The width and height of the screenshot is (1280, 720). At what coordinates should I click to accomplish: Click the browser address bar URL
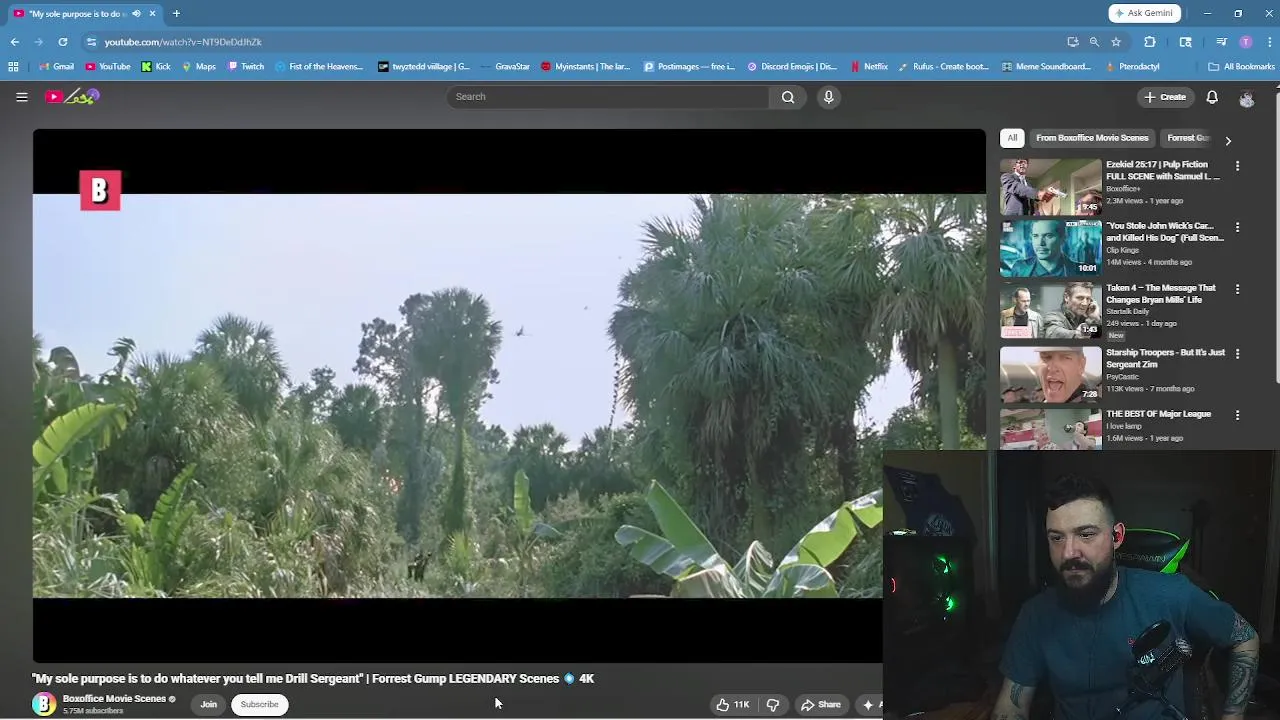coord(183,42)
